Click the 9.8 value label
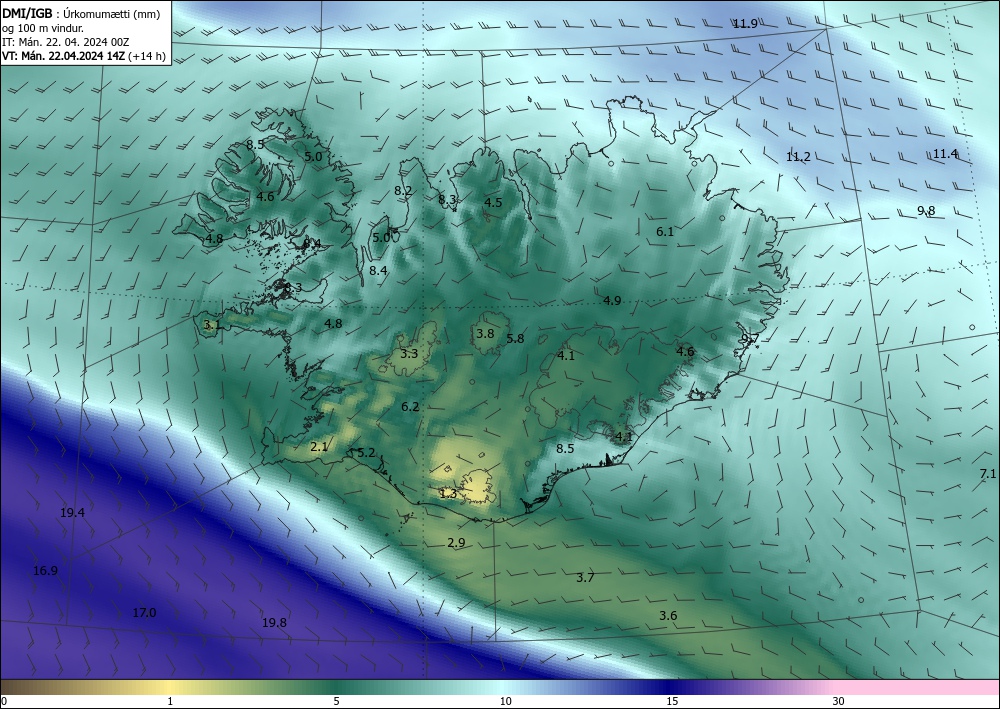 click(926, 211)
